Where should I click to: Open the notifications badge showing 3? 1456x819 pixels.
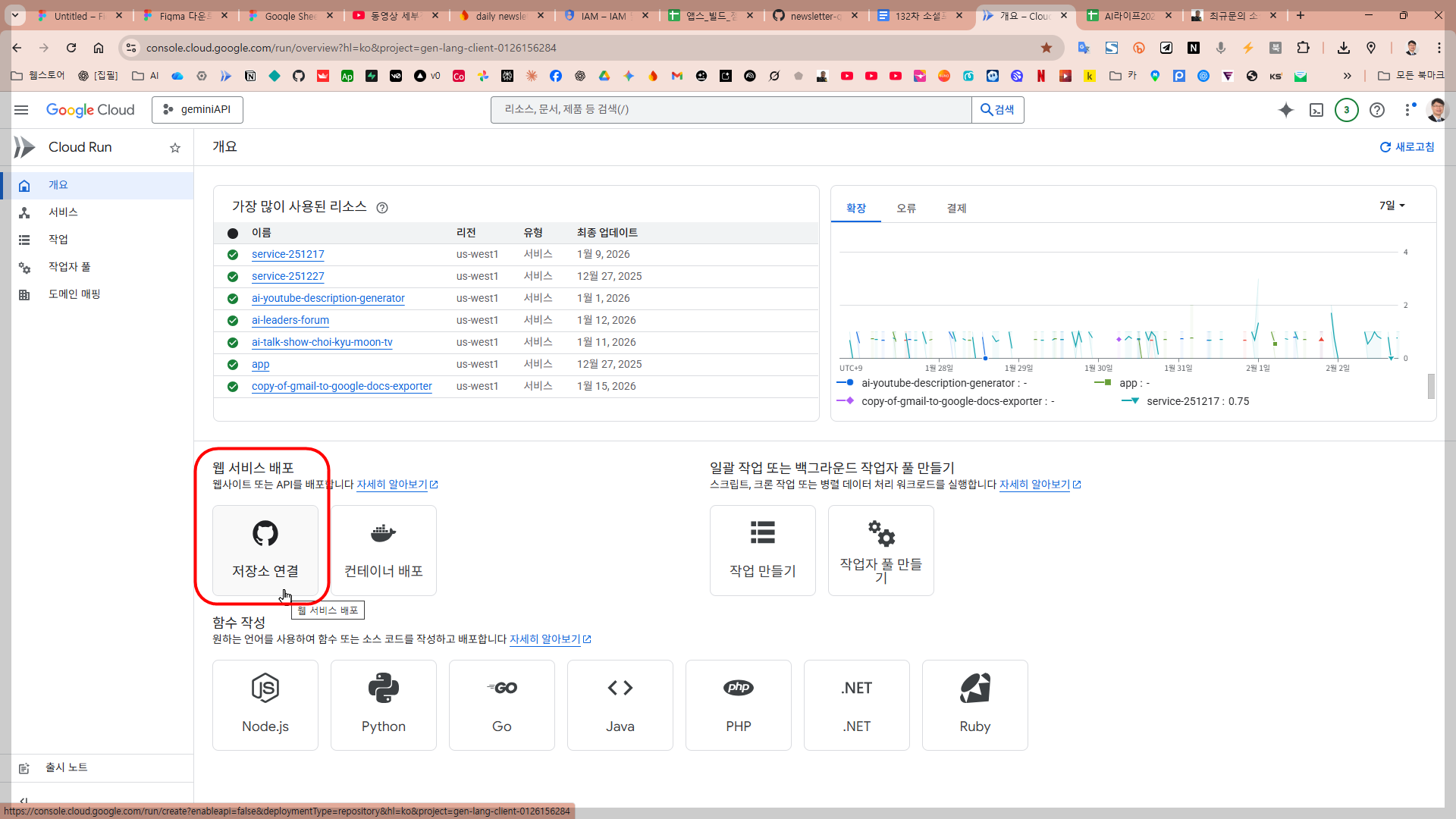[x=1346, y=110]
